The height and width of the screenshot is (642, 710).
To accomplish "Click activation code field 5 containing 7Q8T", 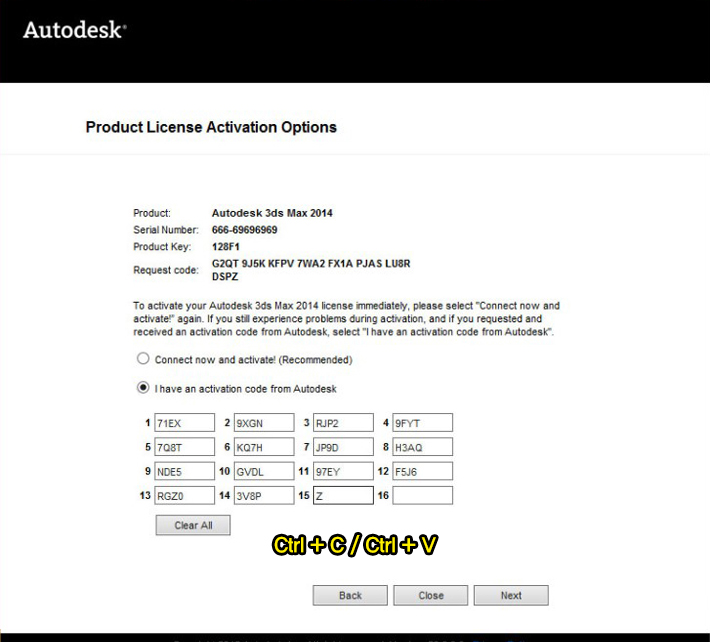I will pyautogui.click(x=184, y=447).
